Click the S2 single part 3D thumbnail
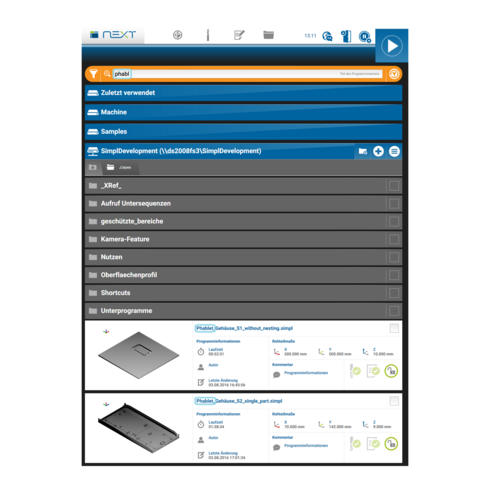The height and width of the screenshot is (490, 490). 138,428
